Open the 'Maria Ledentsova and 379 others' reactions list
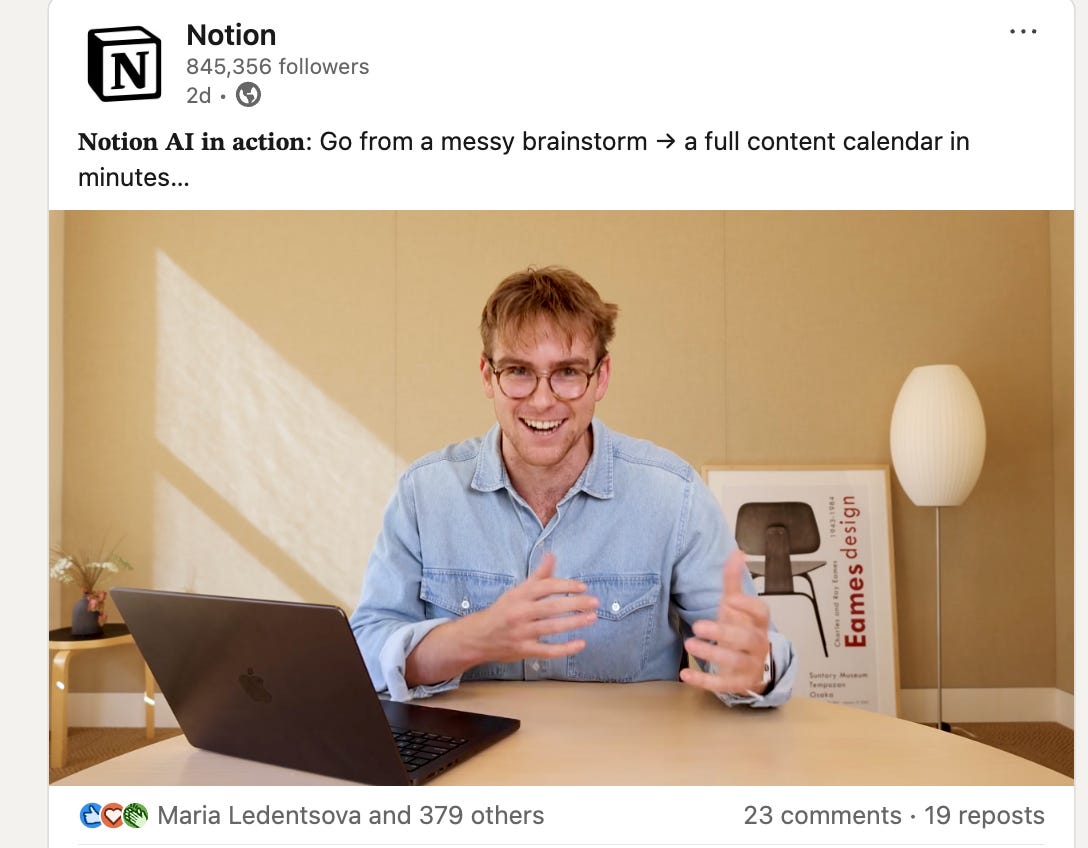This screenshot has height=848, width=1088. coord(351,815)
